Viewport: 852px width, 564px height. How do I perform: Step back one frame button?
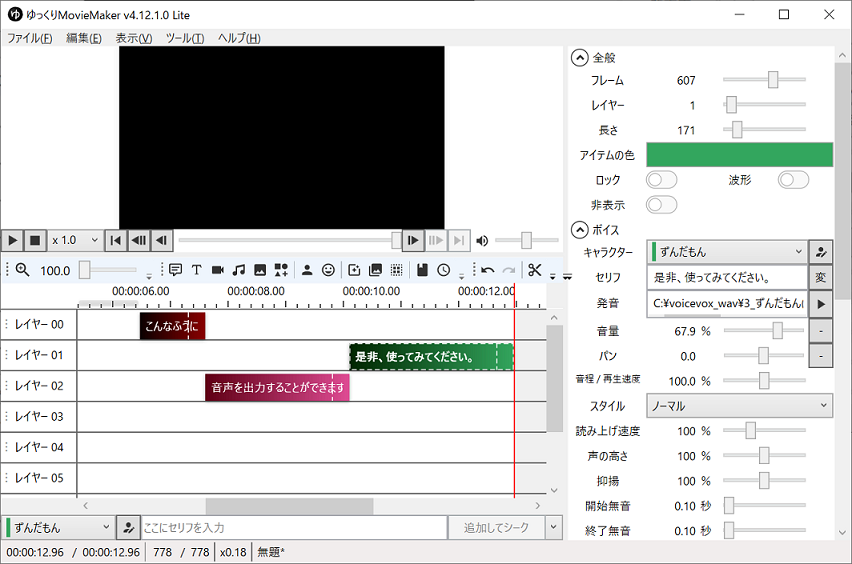[161, 240]
